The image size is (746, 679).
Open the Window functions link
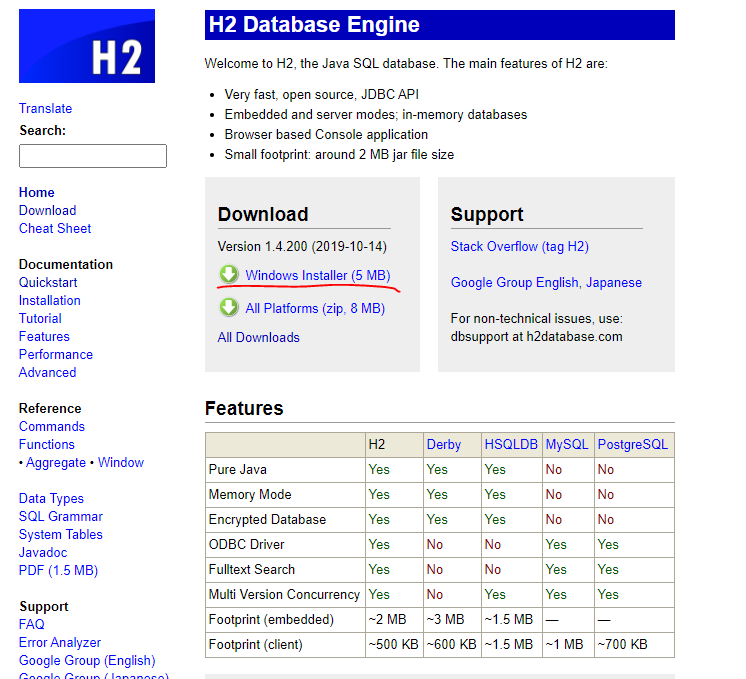pos(121,463)
